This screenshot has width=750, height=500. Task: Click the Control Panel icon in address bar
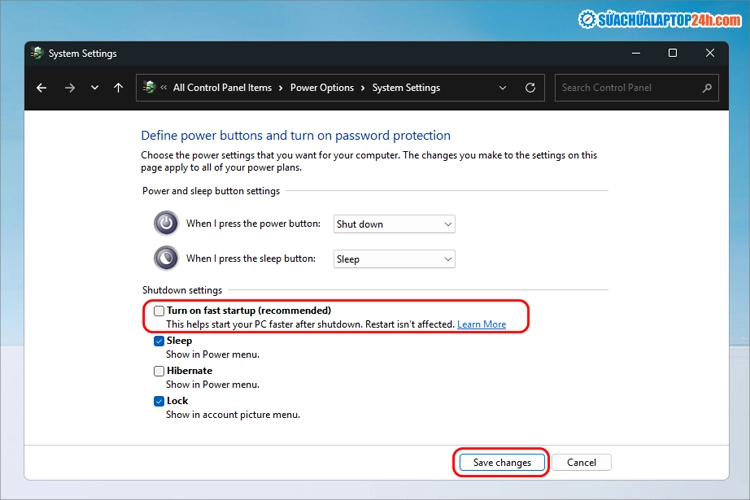coord(149,88)
